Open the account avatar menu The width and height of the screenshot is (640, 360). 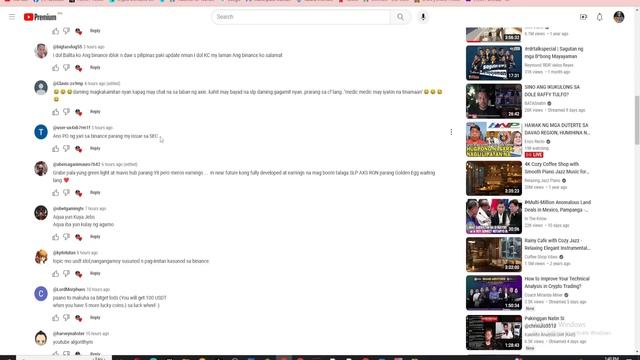click(619, 17)
